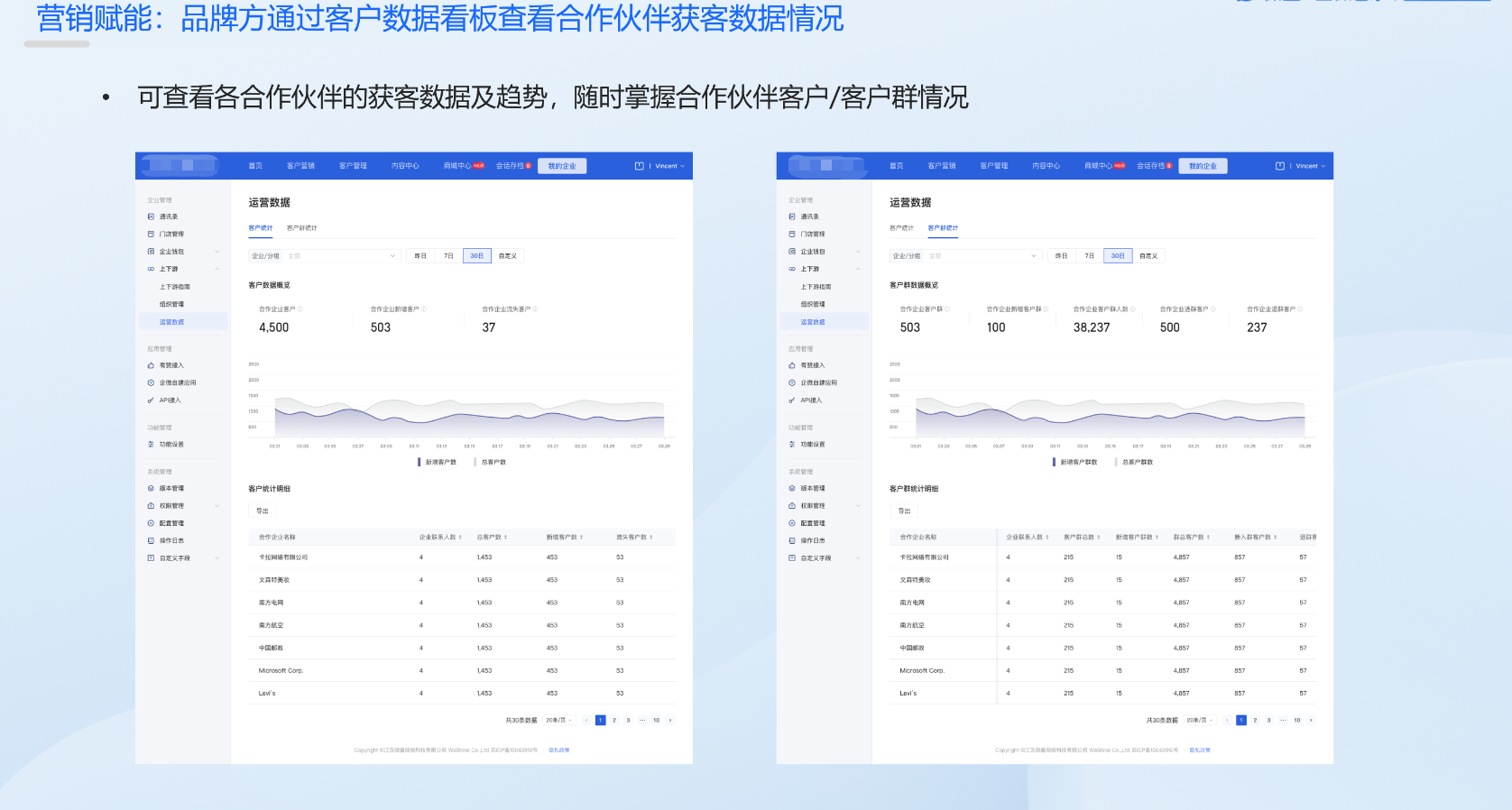Image resolution: width=1512 pixels, height=810 pixels.
Task: Click 权限管理 icon in left screenshot
Action: (x=151, y=506)
